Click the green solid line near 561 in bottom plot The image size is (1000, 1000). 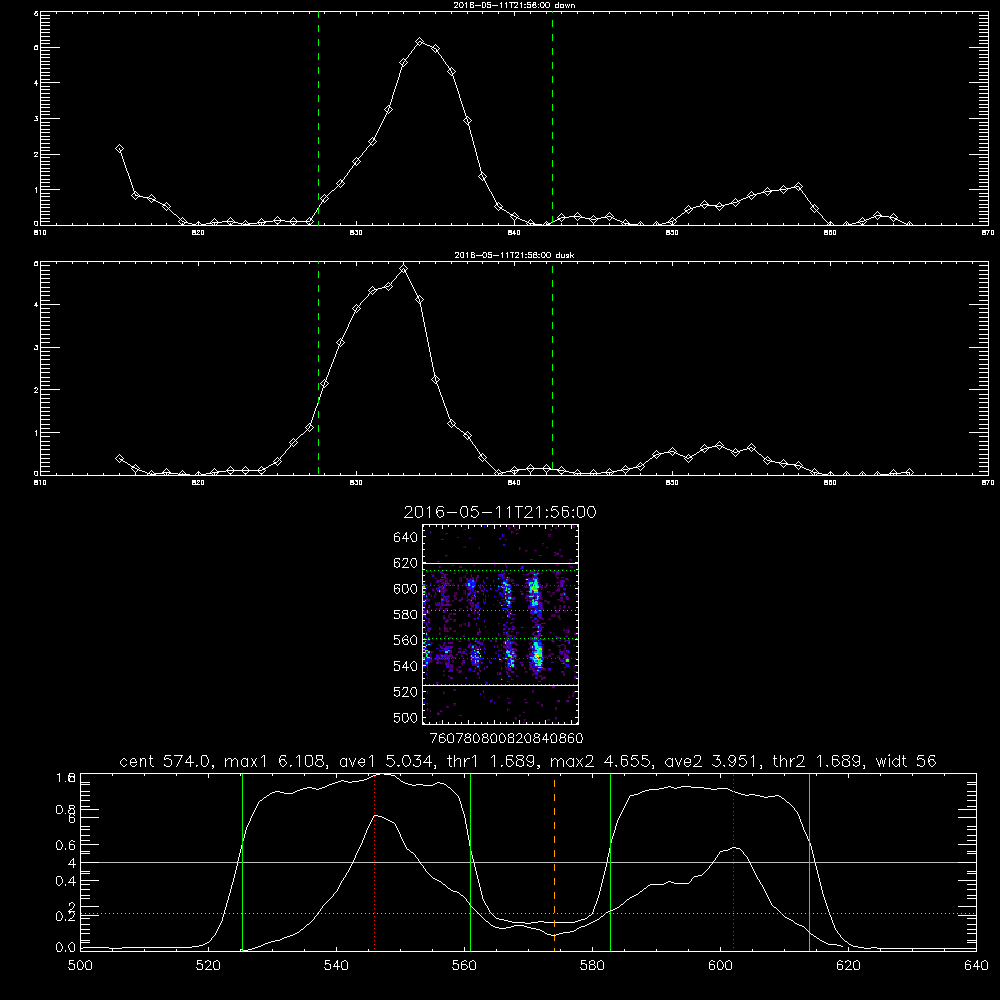point(470,861)
